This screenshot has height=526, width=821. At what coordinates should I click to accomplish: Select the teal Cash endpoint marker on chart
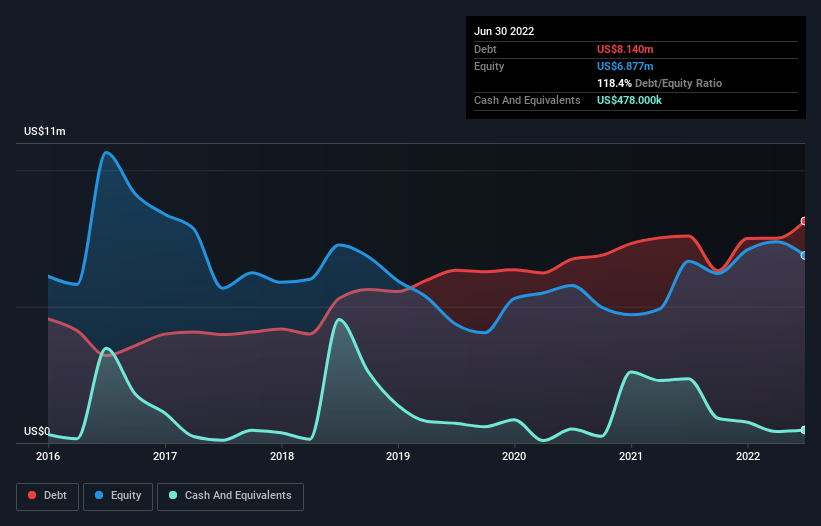804,430
